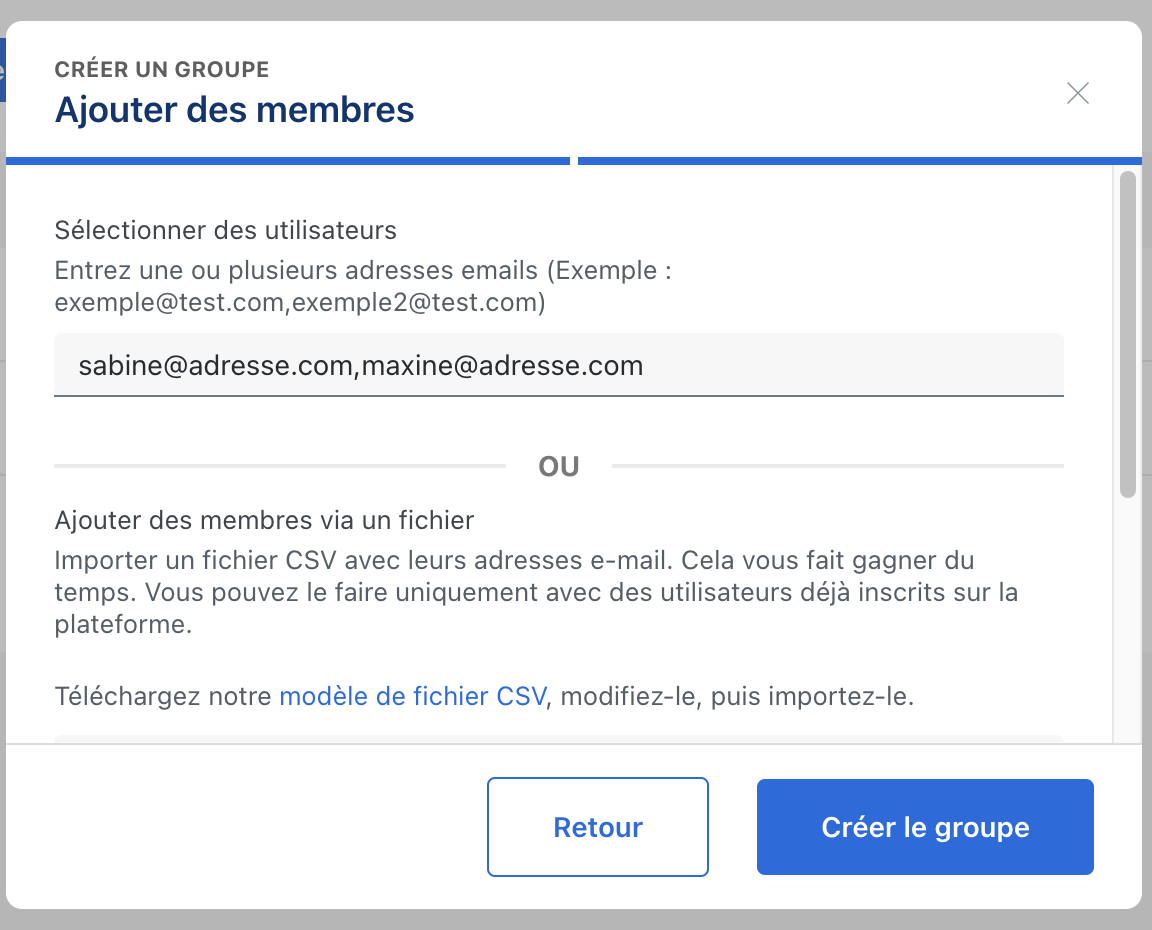The image size is (1152, 930).
Task: Click the empty scrollbar track below the thumb
Action: point(1127,620)
